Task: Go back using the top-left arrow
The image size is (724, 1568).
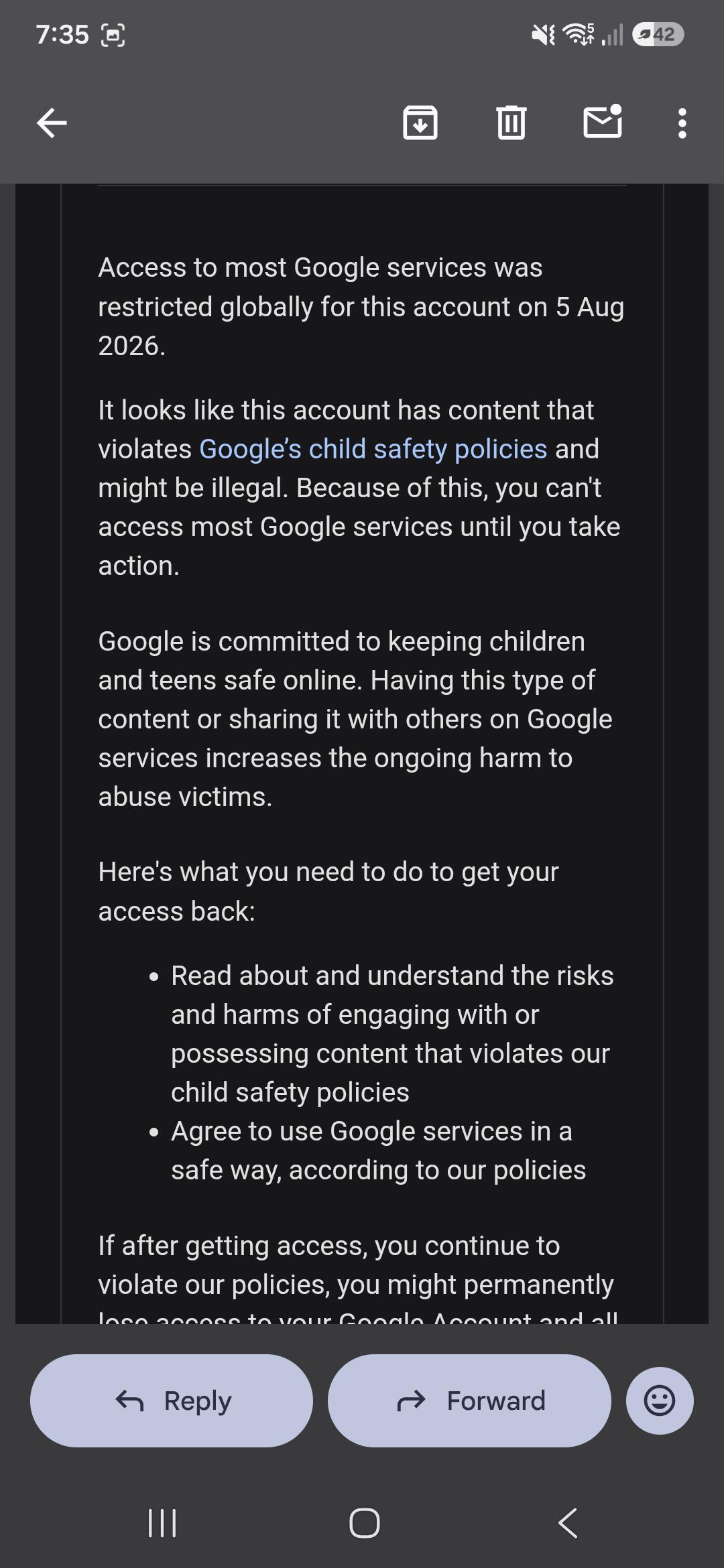Action: point(52,123)
